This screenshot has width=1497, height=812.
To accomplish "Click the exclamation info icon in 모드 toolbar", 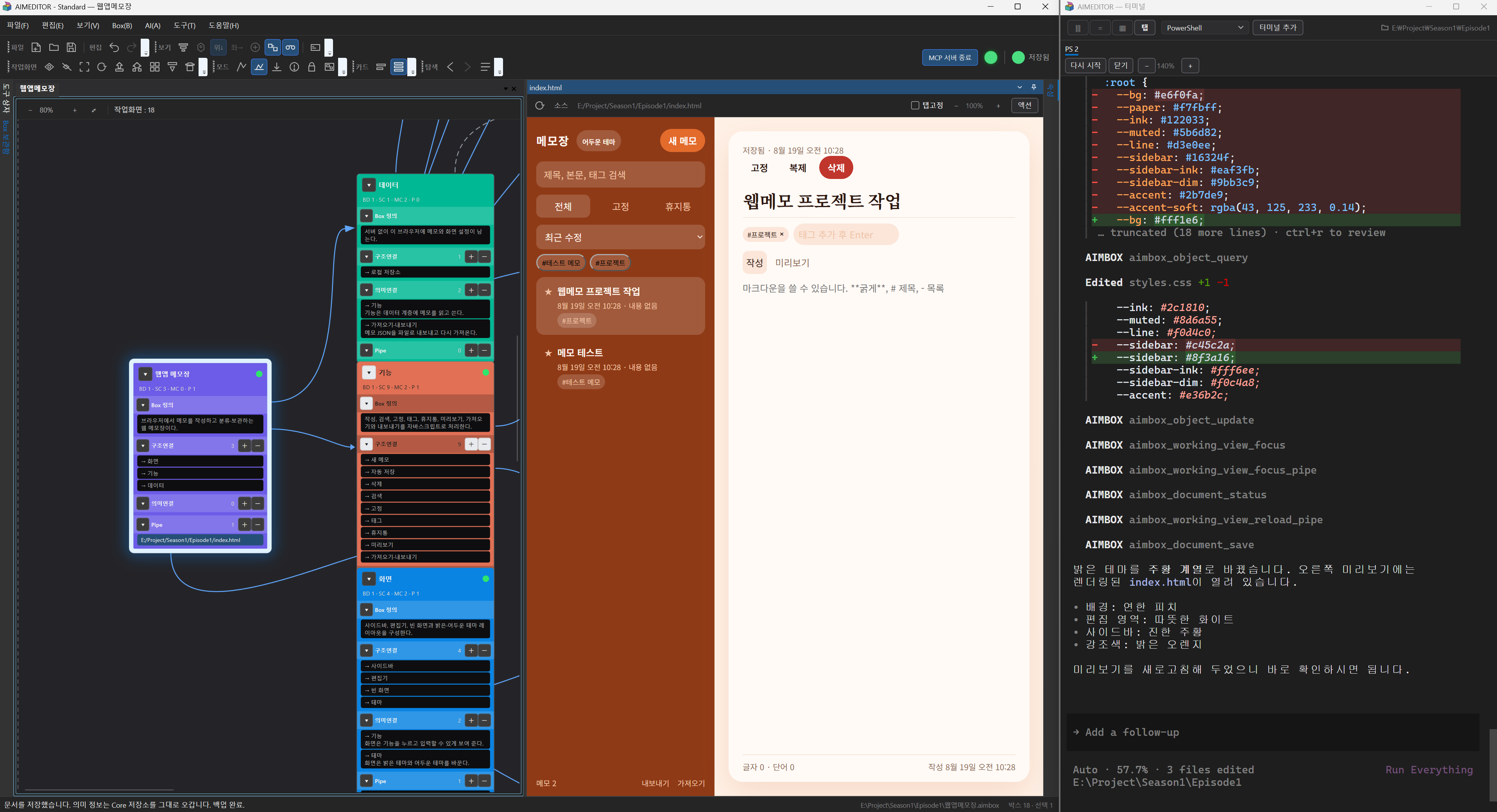I will 294,67.
